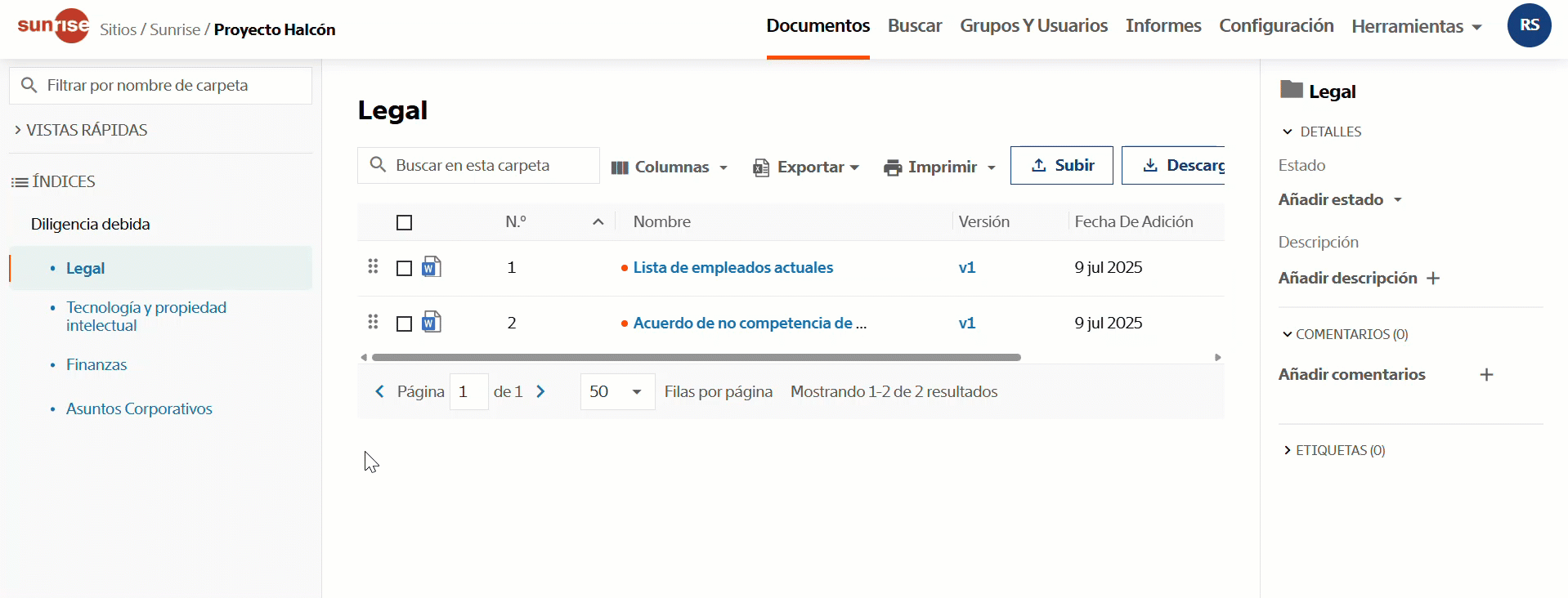The image size is (1568, 598).
Task: Check the box for Lista de empleados actuales
Action: pyautogui.click(x=404, y=268)
